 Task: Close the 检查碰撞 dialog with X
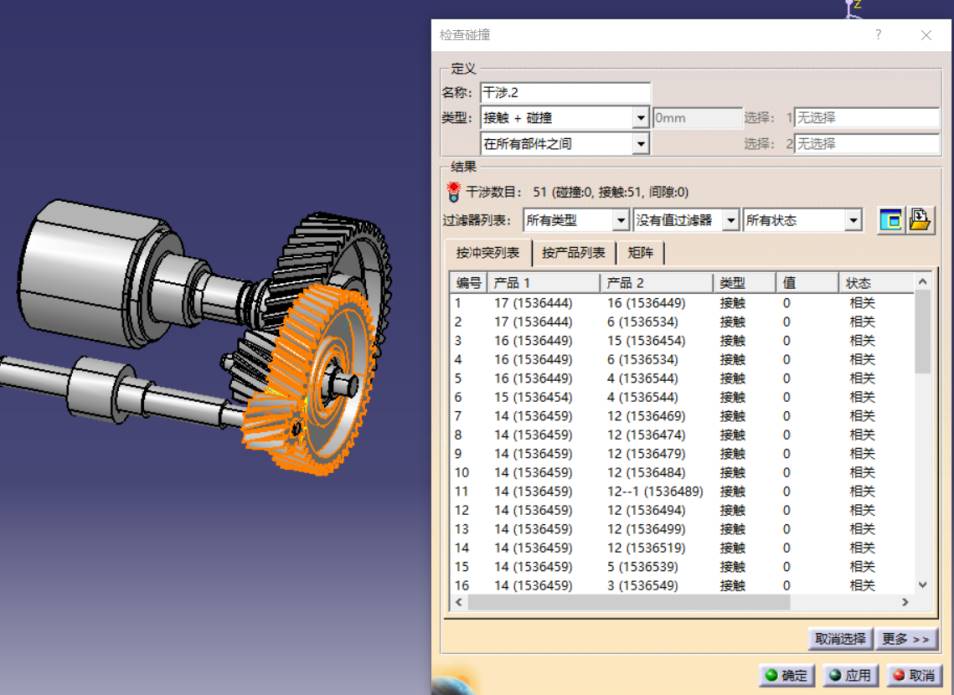point(926,35)
